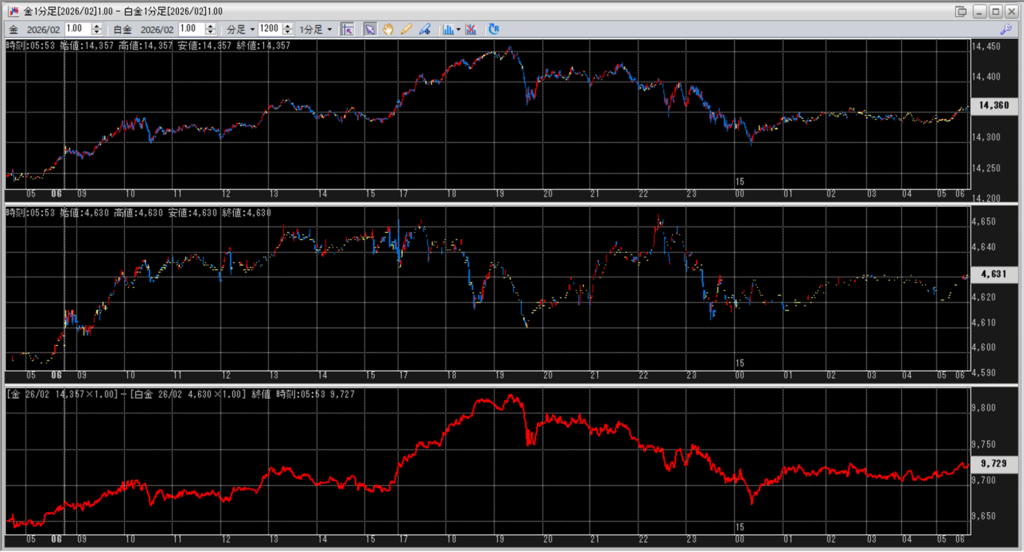
Task: Select the arrow pointer cursor tool
Action: pos(370,29)
